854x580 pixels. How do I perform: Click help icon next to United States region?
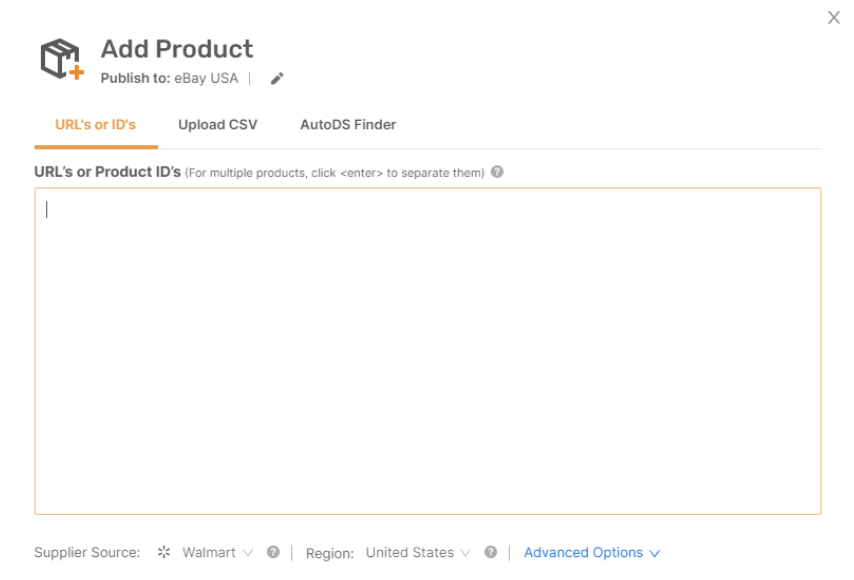pos(491,552)
